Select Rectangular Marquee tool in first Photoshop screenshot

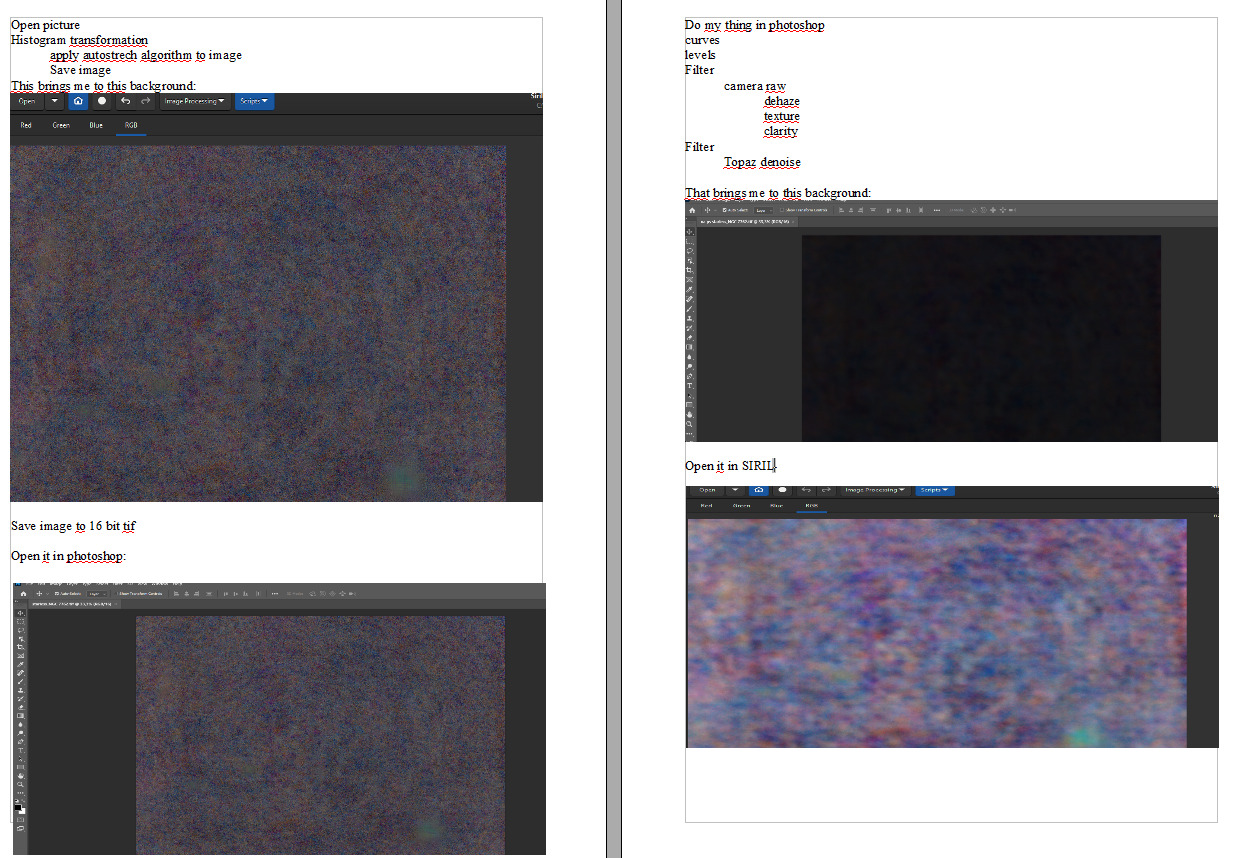pos(21,622)
